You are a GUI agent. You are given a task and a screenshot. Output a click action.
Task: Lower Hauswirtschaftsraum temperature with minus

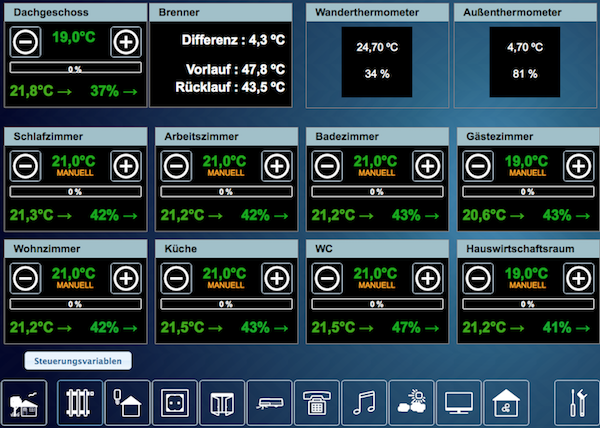pyautogui.click(x=478, y=278)
